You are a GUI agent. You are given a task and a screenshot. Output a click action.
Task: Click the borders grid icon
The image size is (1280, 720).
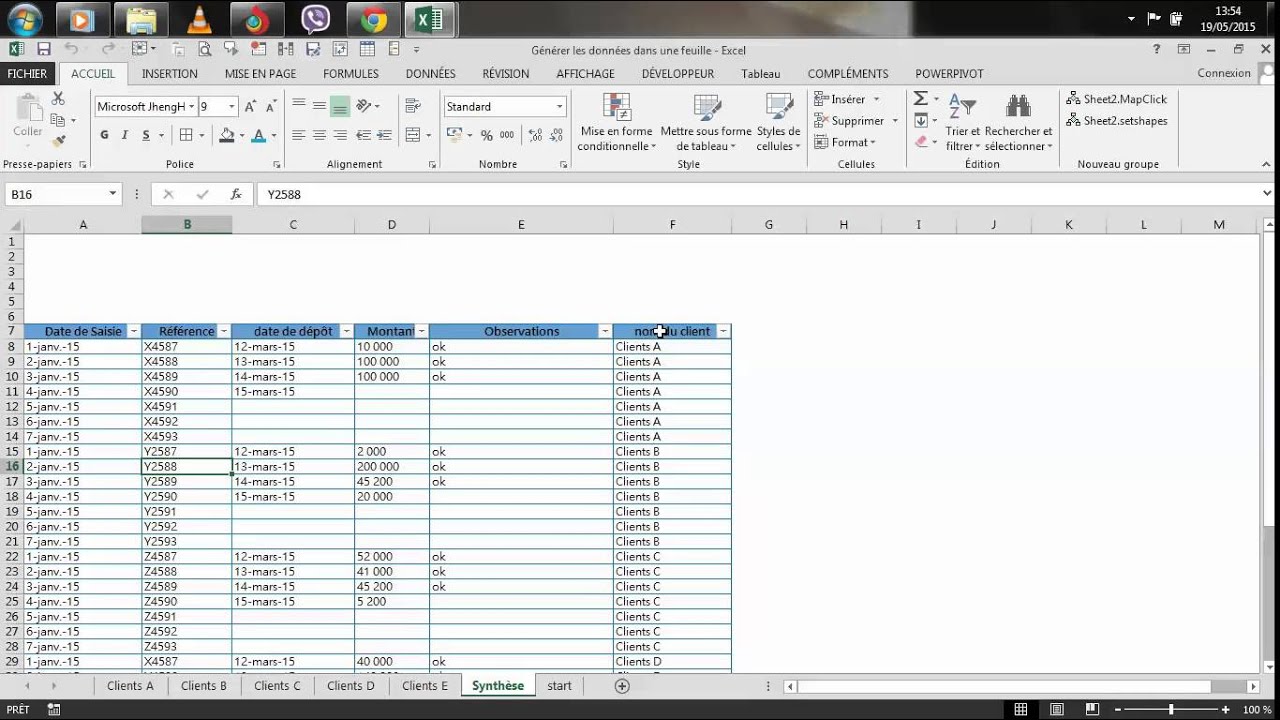point(186,135)
